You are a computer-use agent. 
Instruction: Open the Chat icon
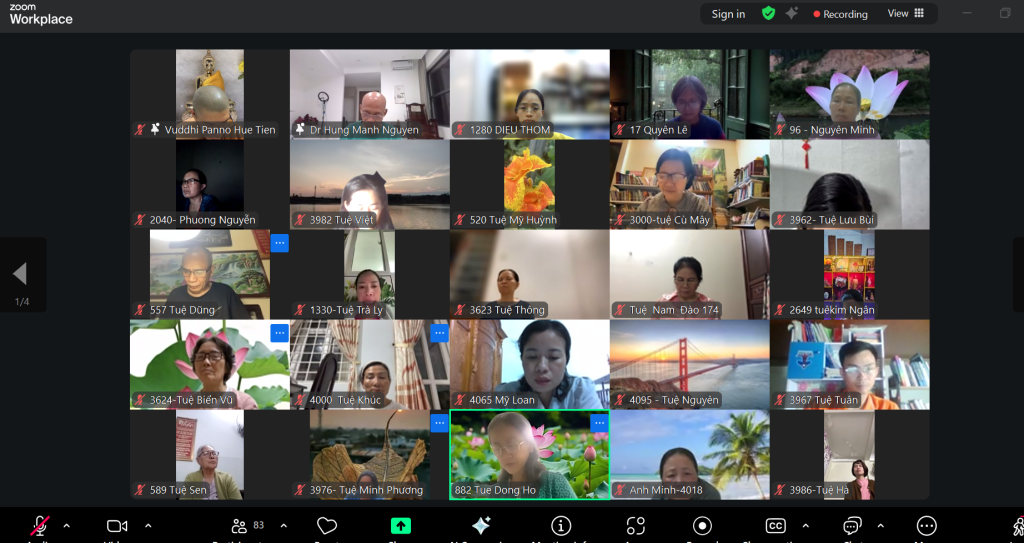pos(852,526)
